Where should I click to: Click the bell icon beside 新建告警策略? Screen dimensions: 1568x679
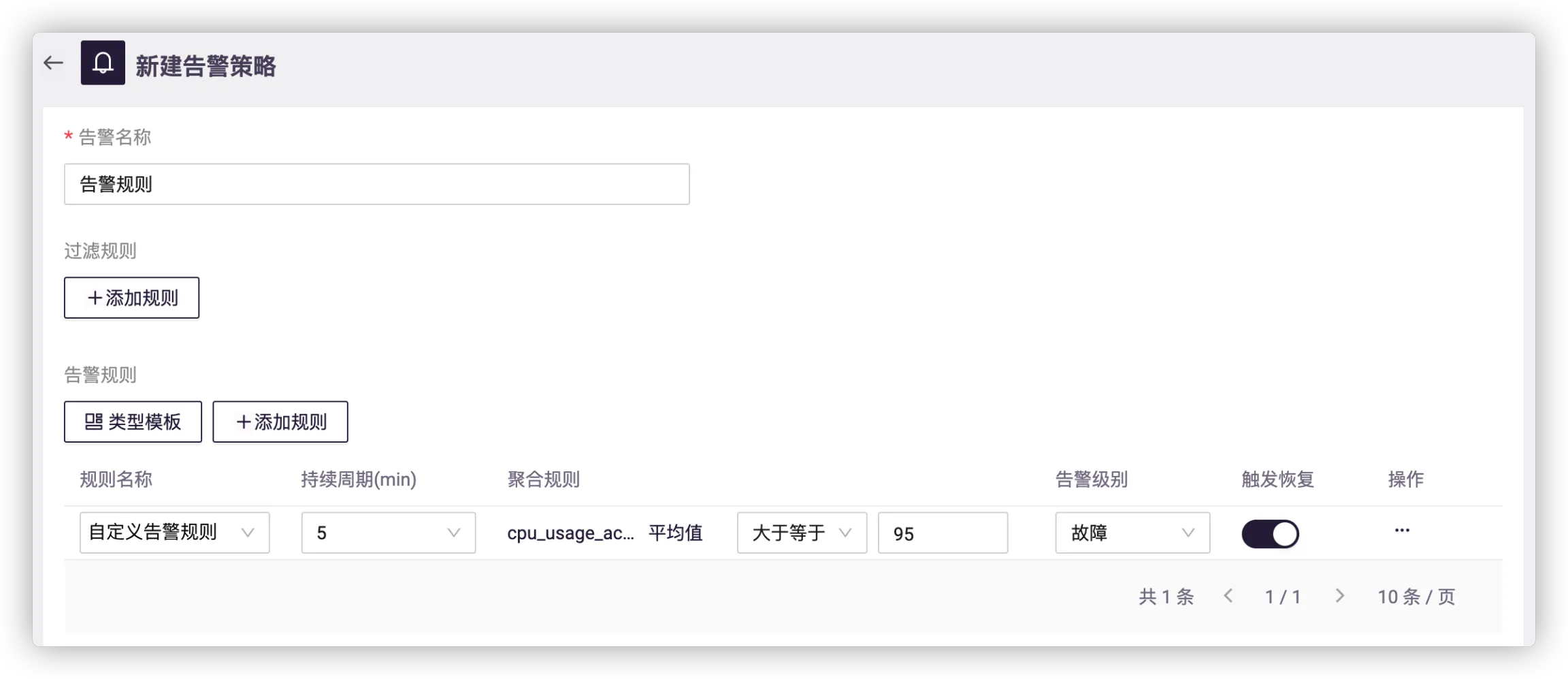click(x=103, y=63)
